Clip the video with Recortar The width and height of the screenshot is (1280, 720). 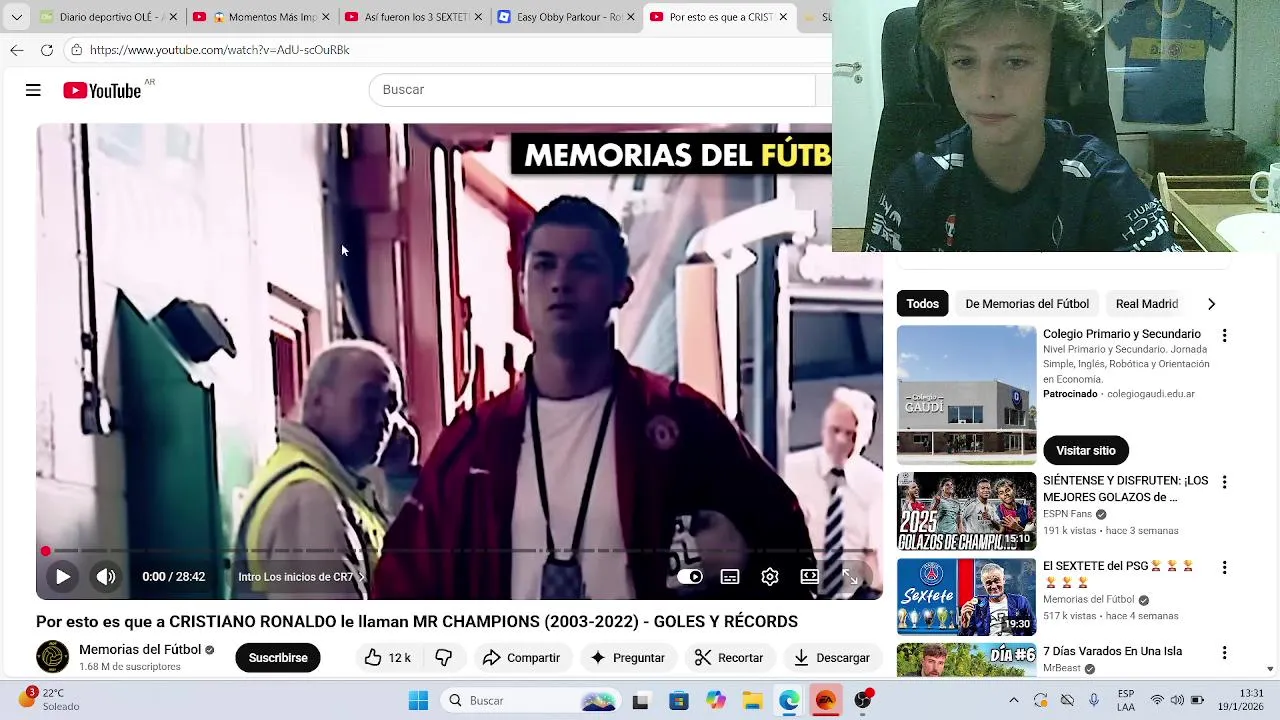click(729, 658)
